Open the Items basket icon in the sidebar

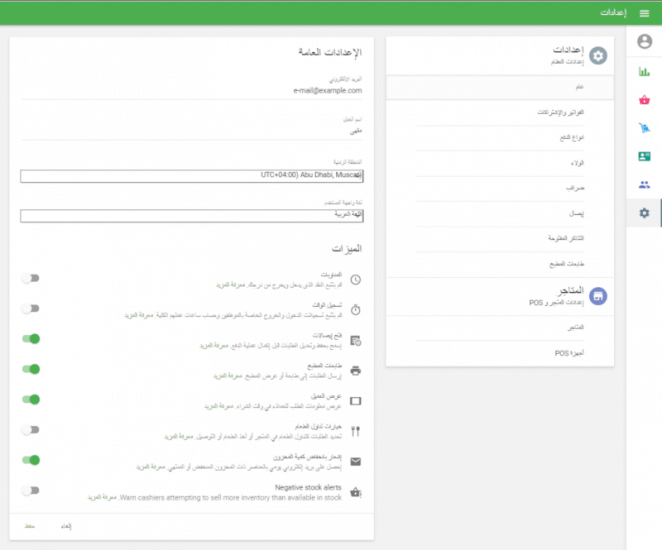[644, 100]
